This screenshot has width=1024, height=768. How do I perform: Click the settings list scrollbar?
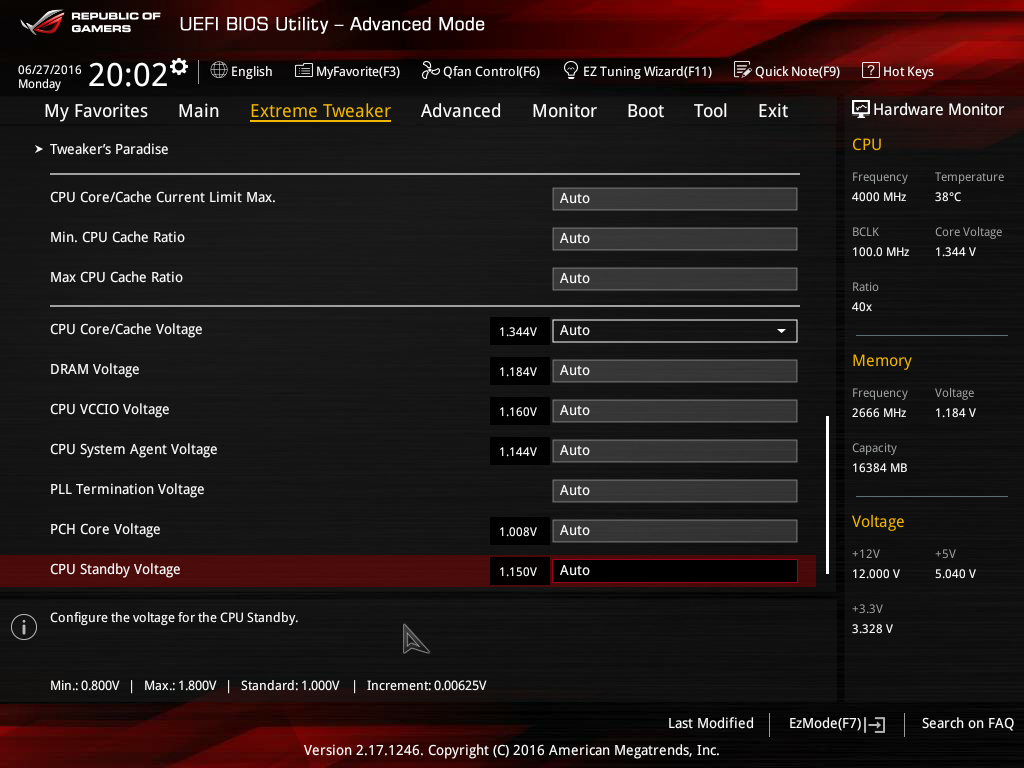point(827,495)
